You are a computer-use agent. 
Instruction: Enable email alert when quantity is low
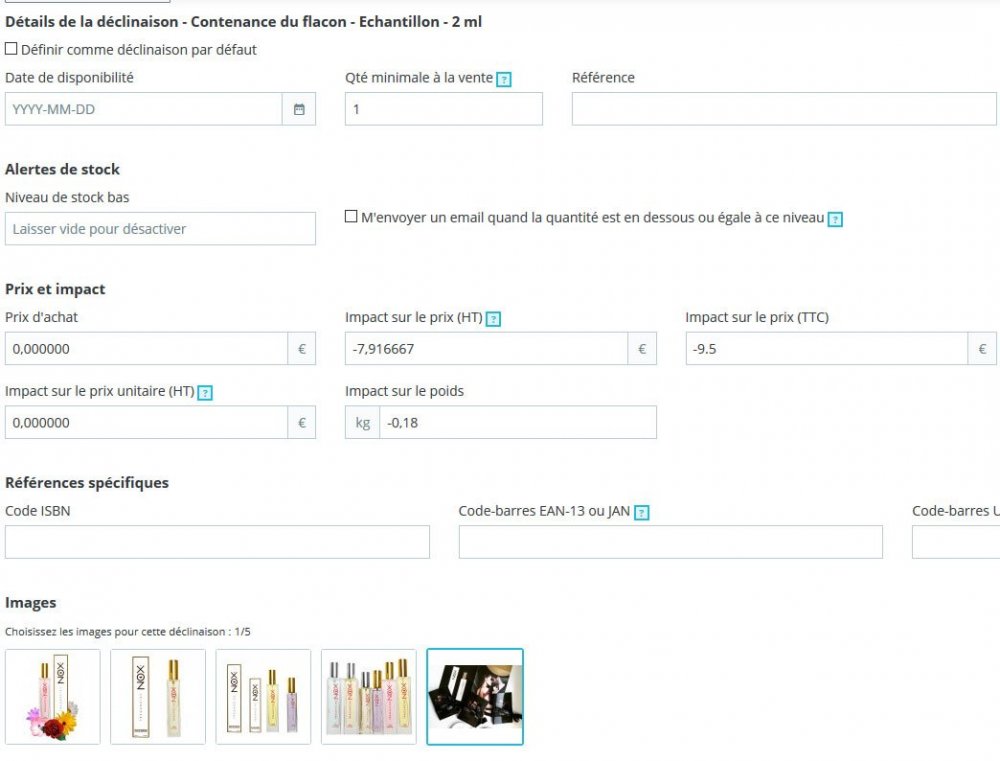pyautogui.click(x=351, y=216)
